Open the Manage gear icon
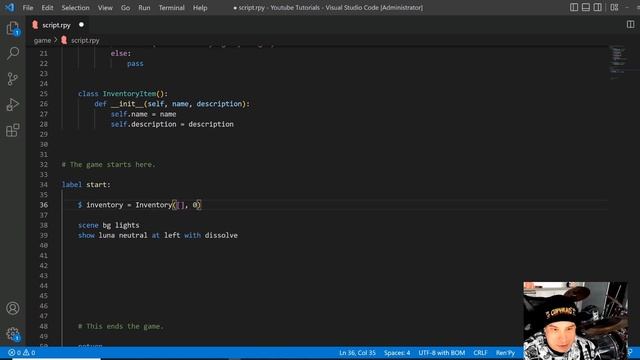 click(13, 334)
